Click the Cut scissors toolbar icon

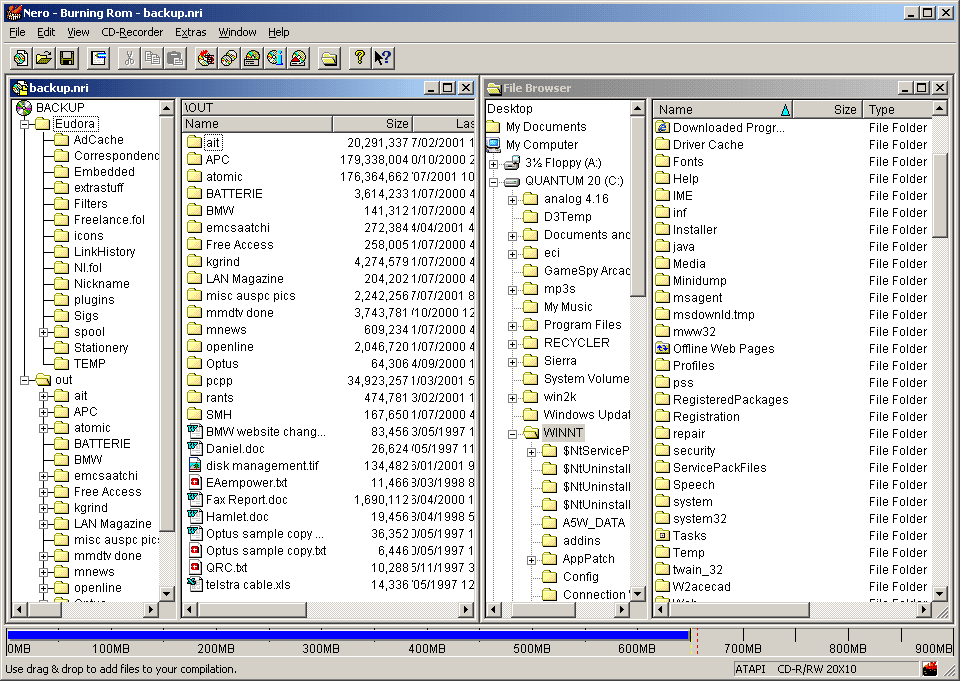129,58
